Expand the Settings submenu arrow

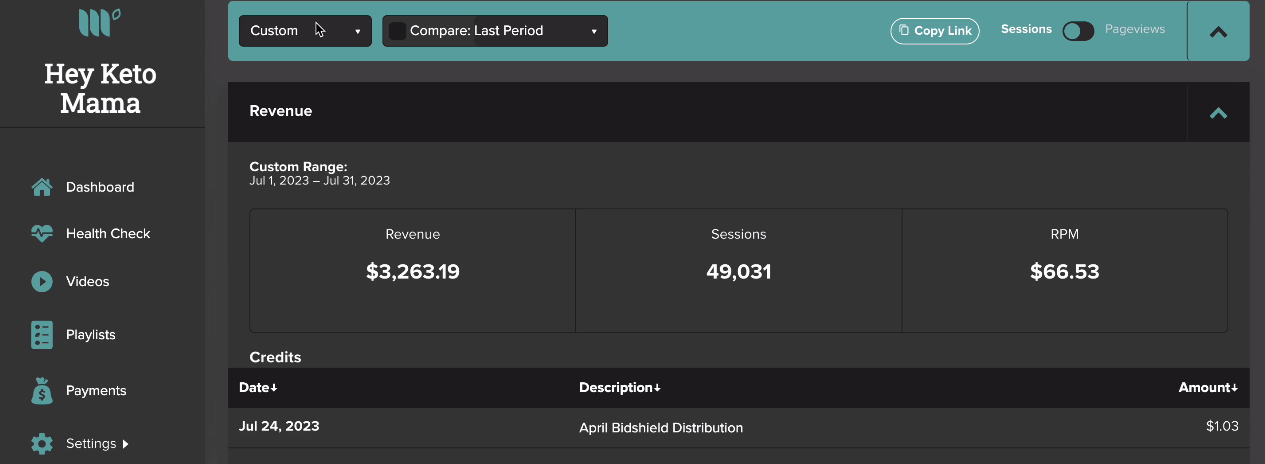tap(125, 444)
